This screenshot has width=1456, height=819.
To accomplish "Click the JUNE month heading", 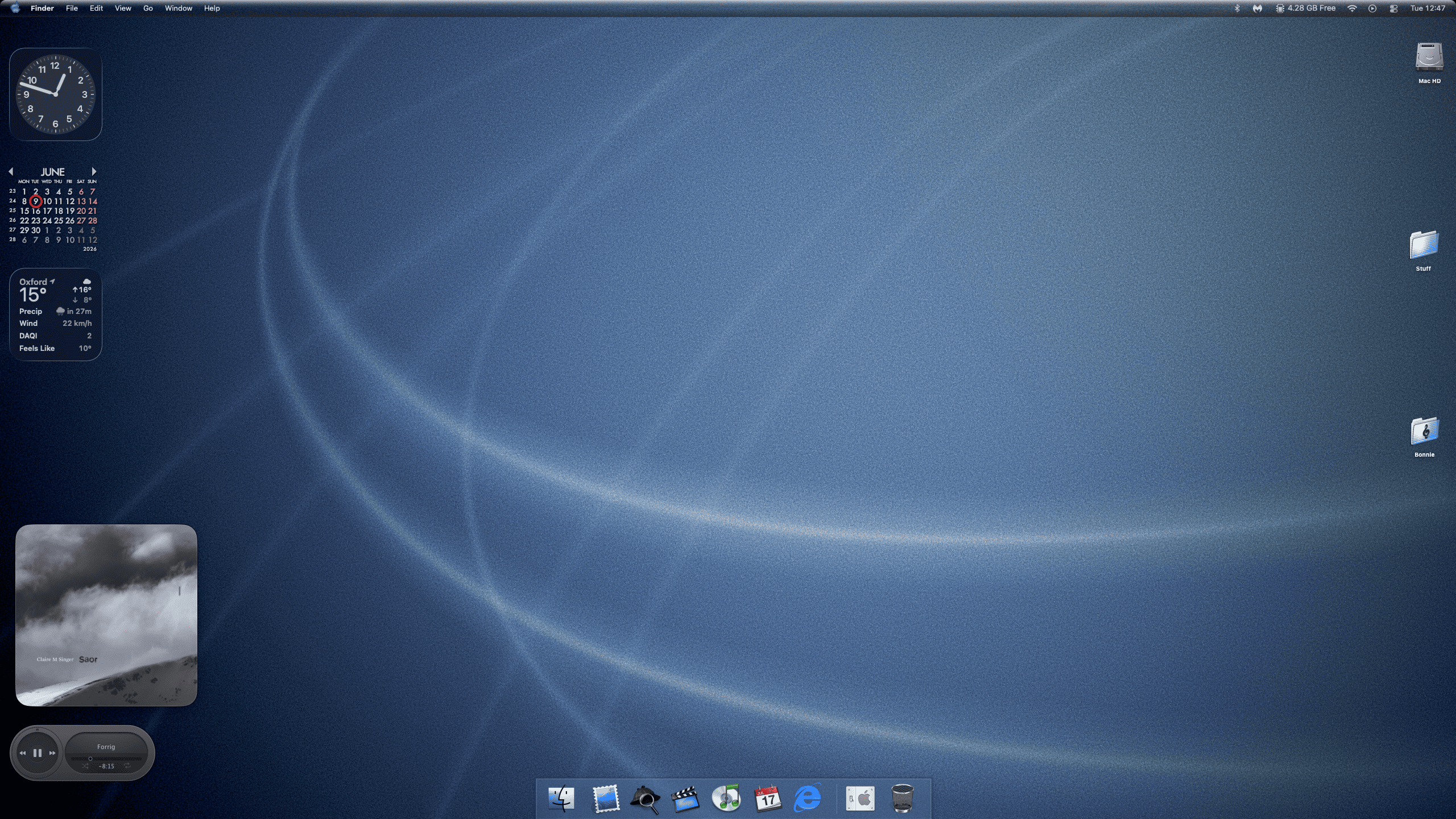I will click(x=52, y=172).
